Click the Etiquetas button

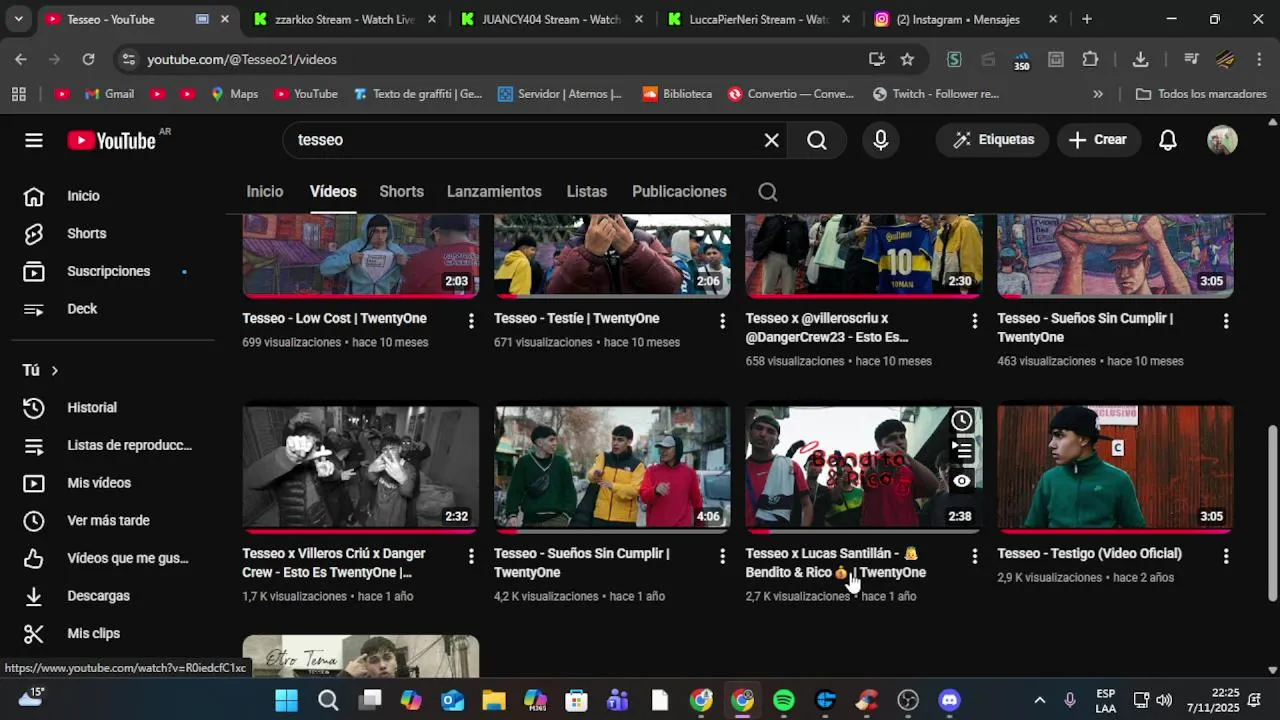(x=992, y=140)
